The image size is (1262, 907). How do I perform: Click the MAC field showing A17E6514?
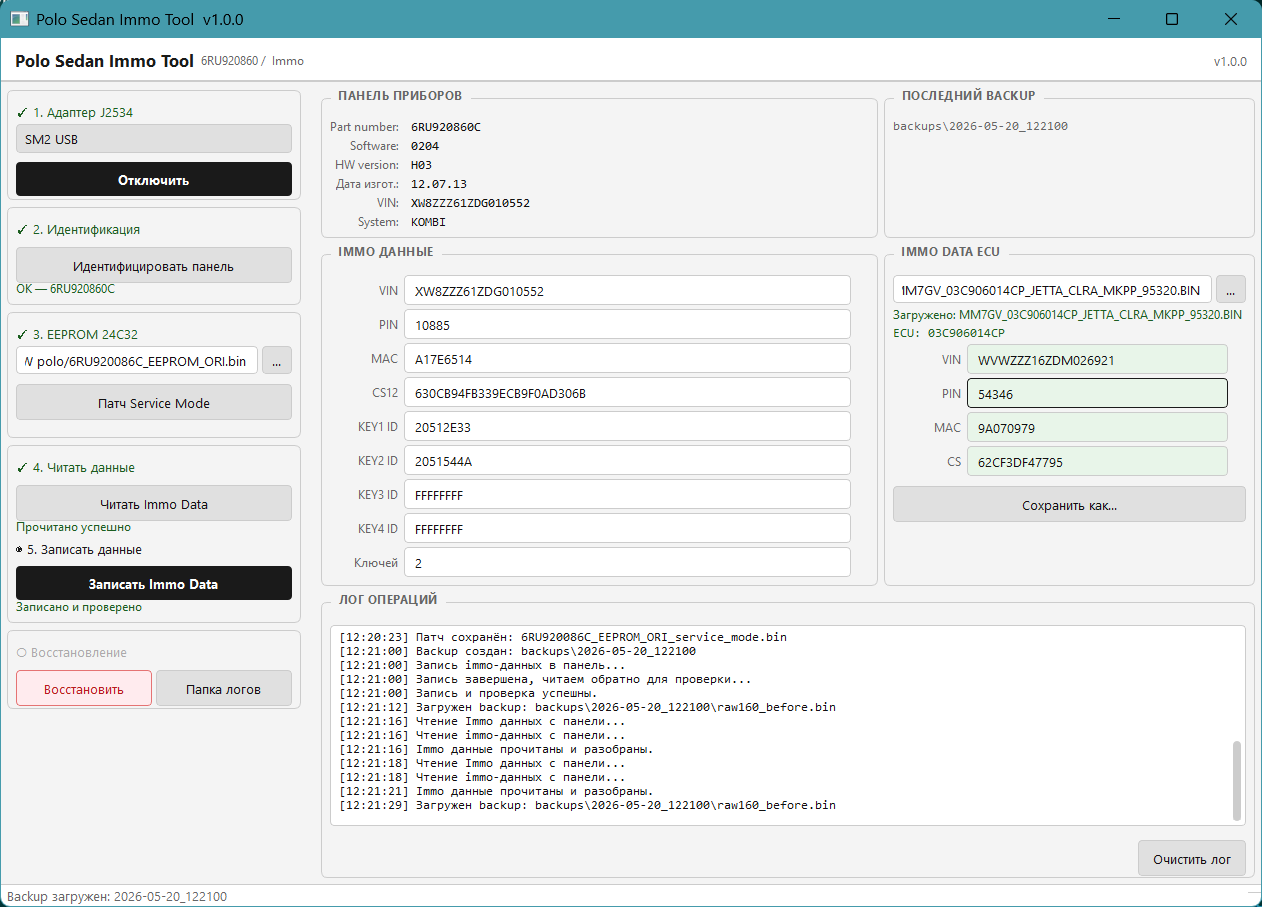(627, 359)
